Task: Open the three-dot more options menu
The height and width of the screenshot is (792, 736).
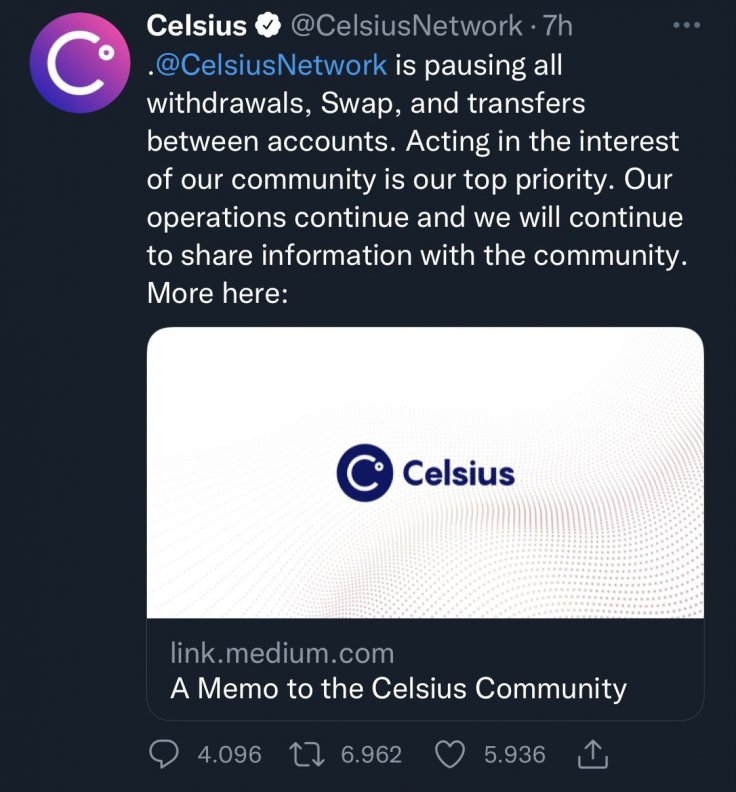Action: tap(686, 25)
